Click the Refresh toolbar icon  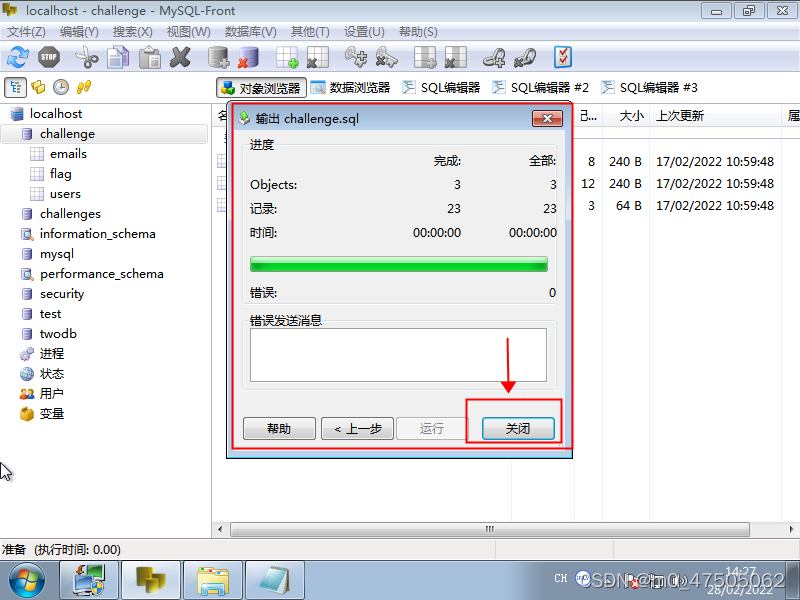click(x=18, y=57)
